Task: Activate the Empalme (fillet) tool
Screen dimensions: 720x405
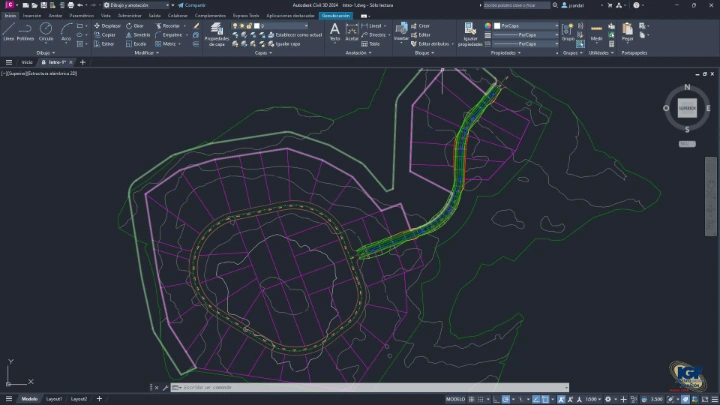Action: [x=169, y=35]
